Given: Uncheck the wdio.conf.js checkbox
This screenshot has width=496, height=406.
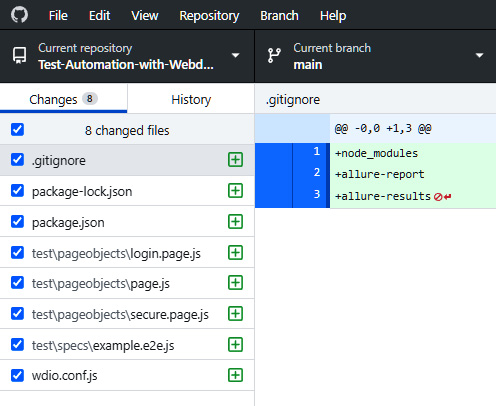Looking at the screenshot, I should (17, 375).
